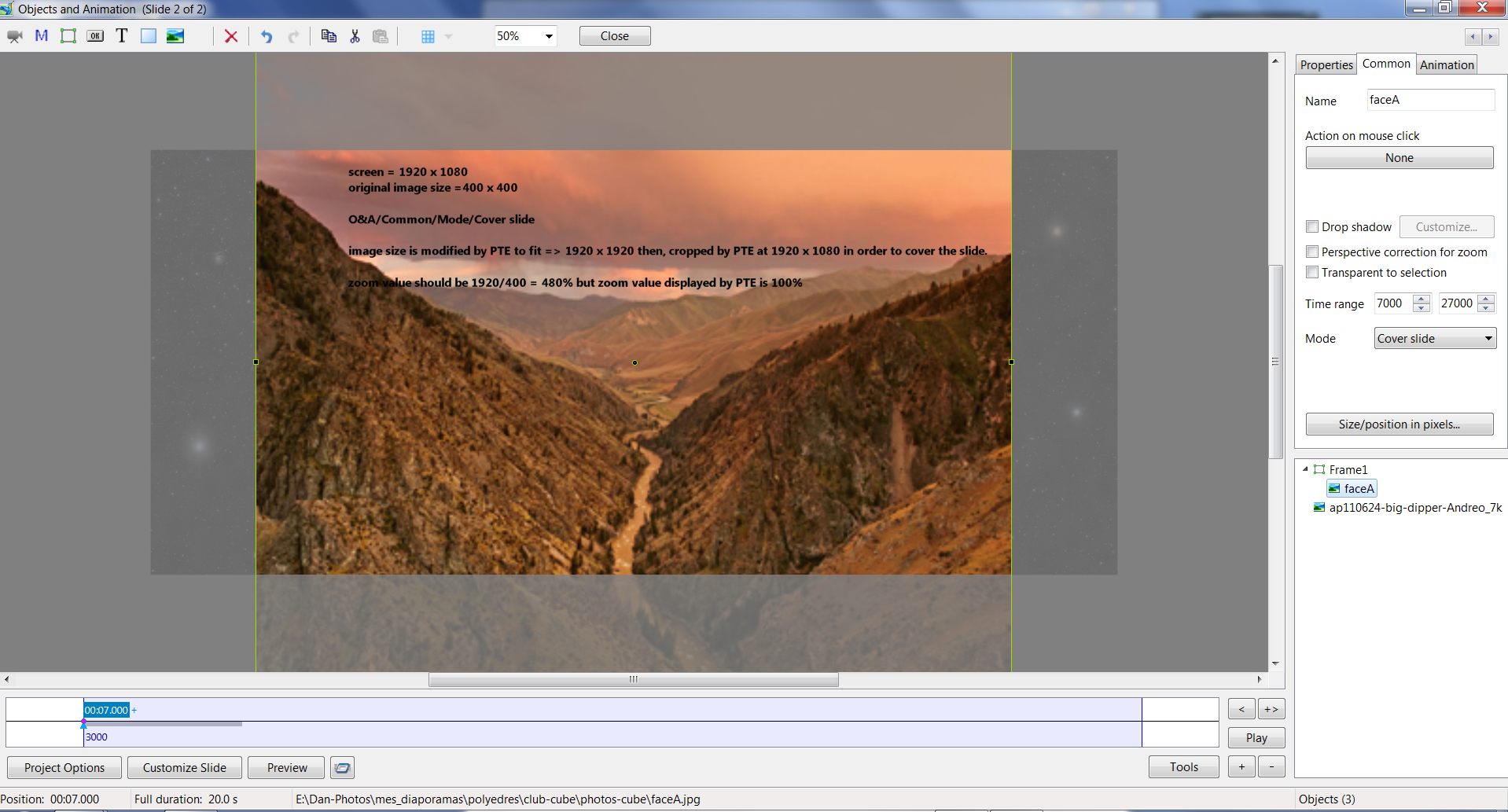This screenshot has width=1508, height=812.
Task: Add an image object from toolbar
Action: click(x=175, y=36)
